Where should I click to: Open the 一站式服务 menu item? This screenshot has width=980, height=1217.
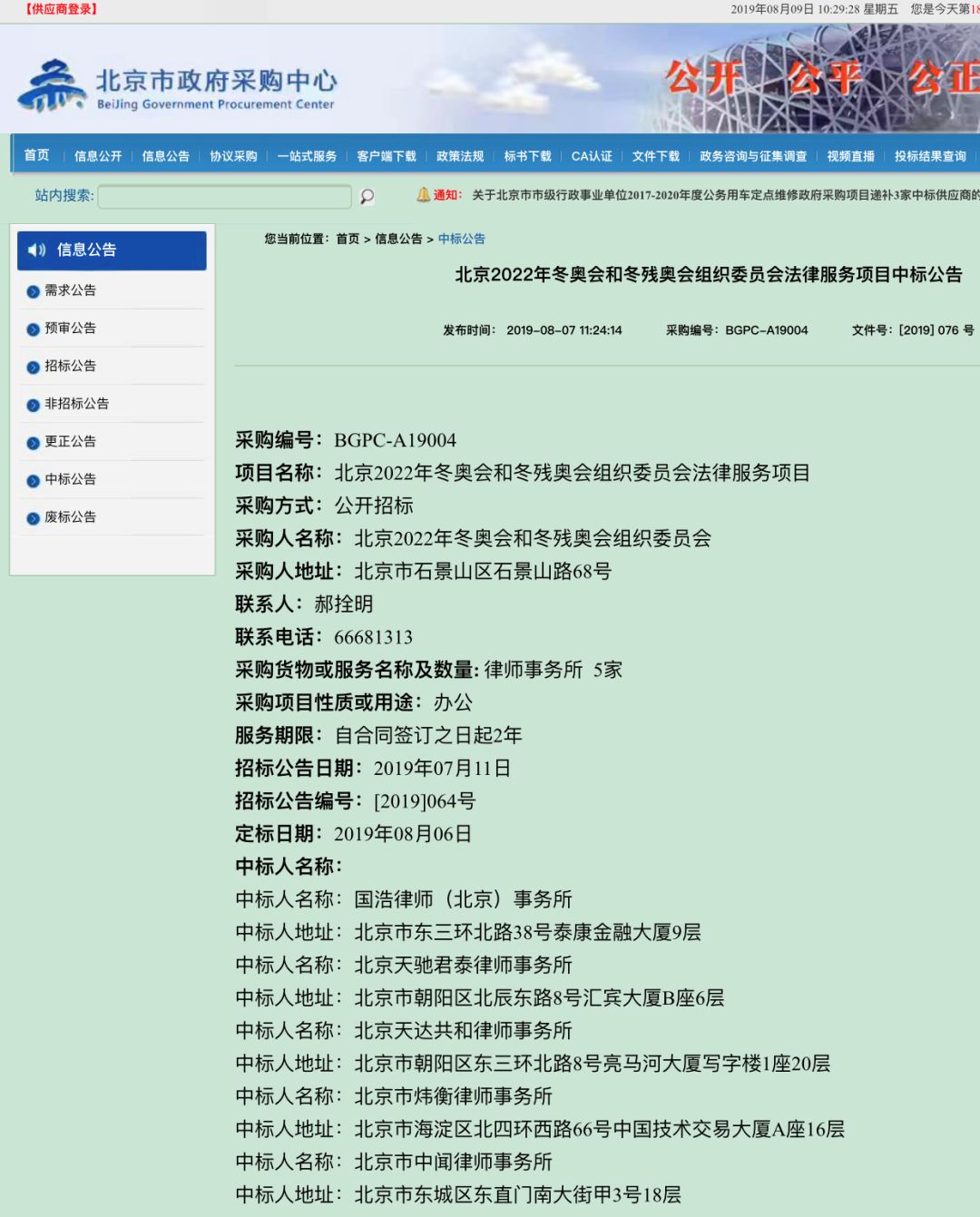click(307, 156)
